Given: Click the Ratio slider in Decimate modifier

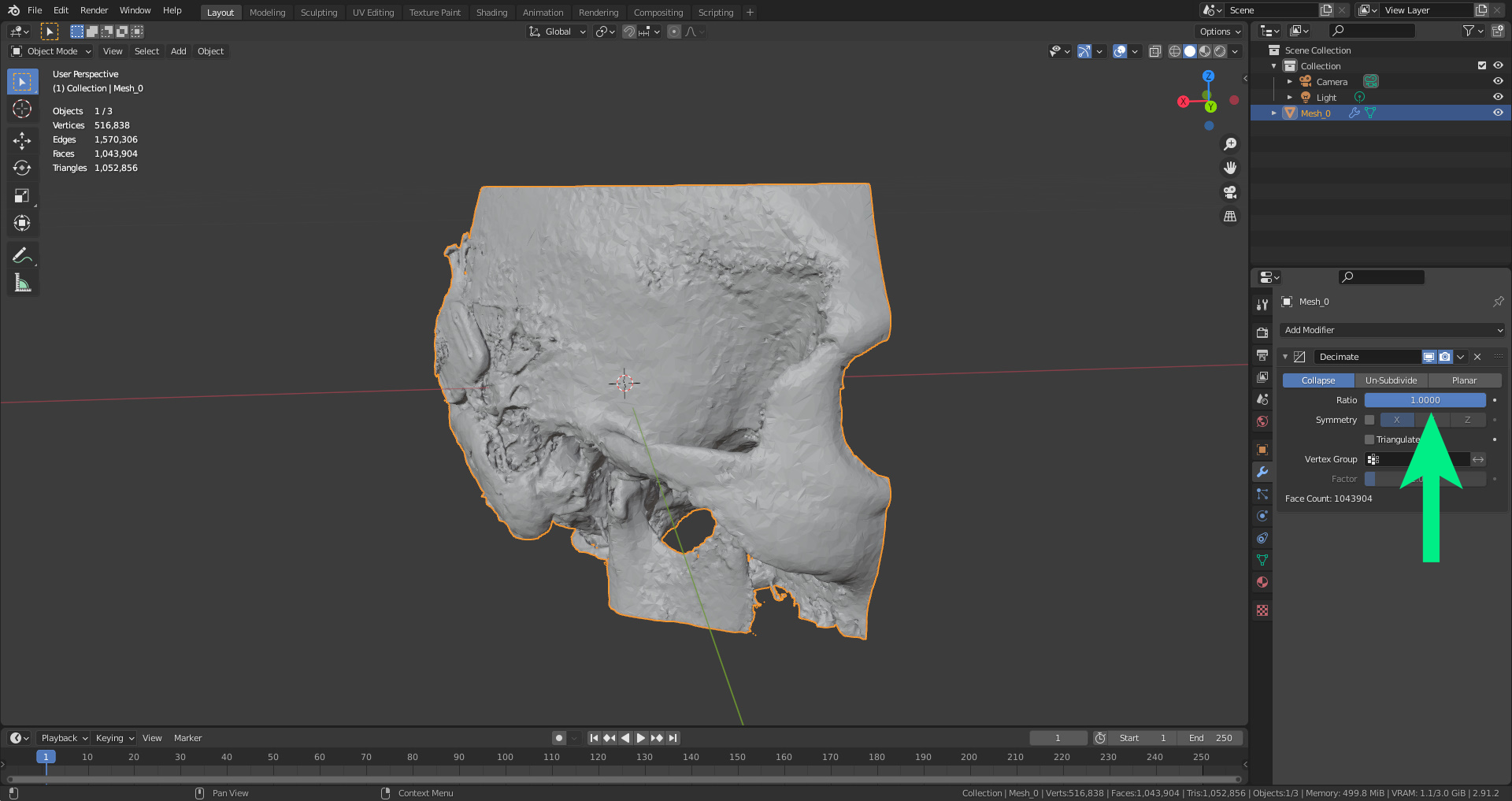Looking at the screenshot, I should click(x=1425, y=400).
